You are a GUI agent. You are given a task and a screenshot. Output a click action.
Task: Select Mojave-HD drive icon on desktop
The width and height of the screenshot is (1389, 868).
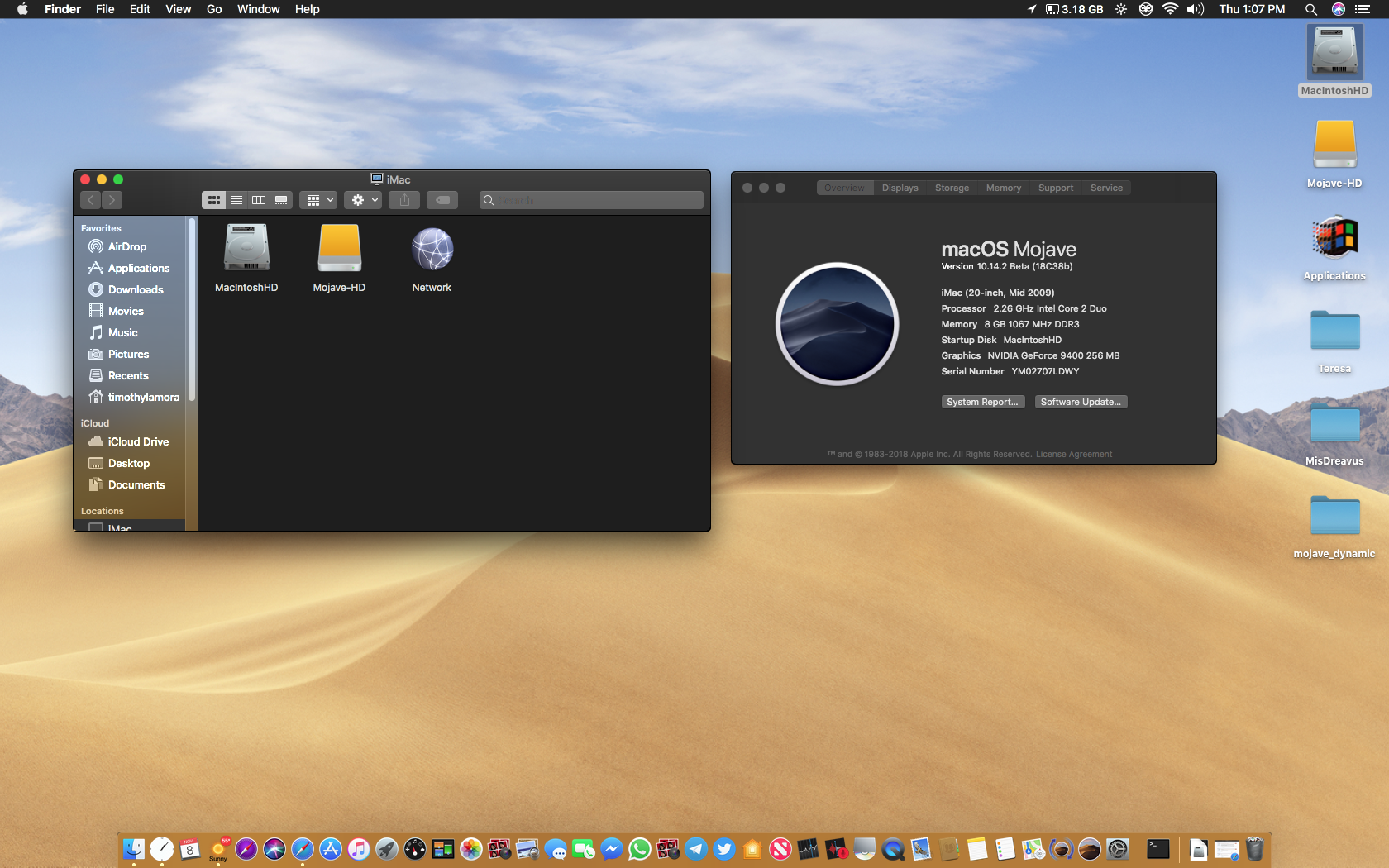pos(1334,154)
